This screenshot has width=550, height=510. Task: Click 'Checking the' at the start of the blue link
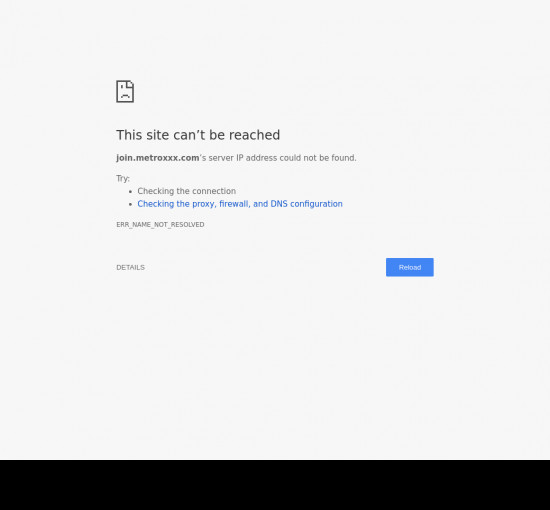[163, 204]
